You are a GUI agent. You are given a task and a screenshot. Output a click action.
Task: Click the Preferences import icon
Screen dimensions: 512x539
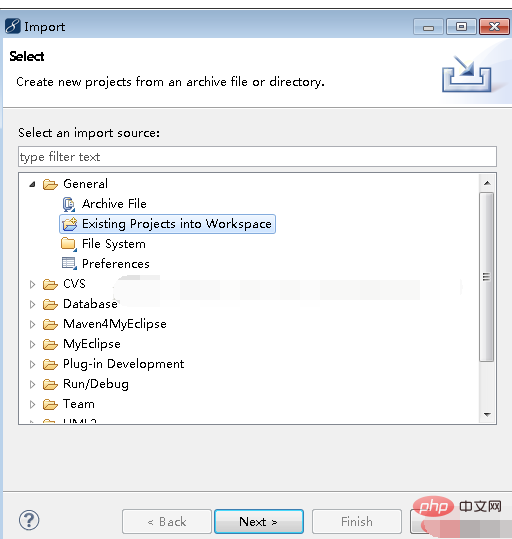coord(69,264)
